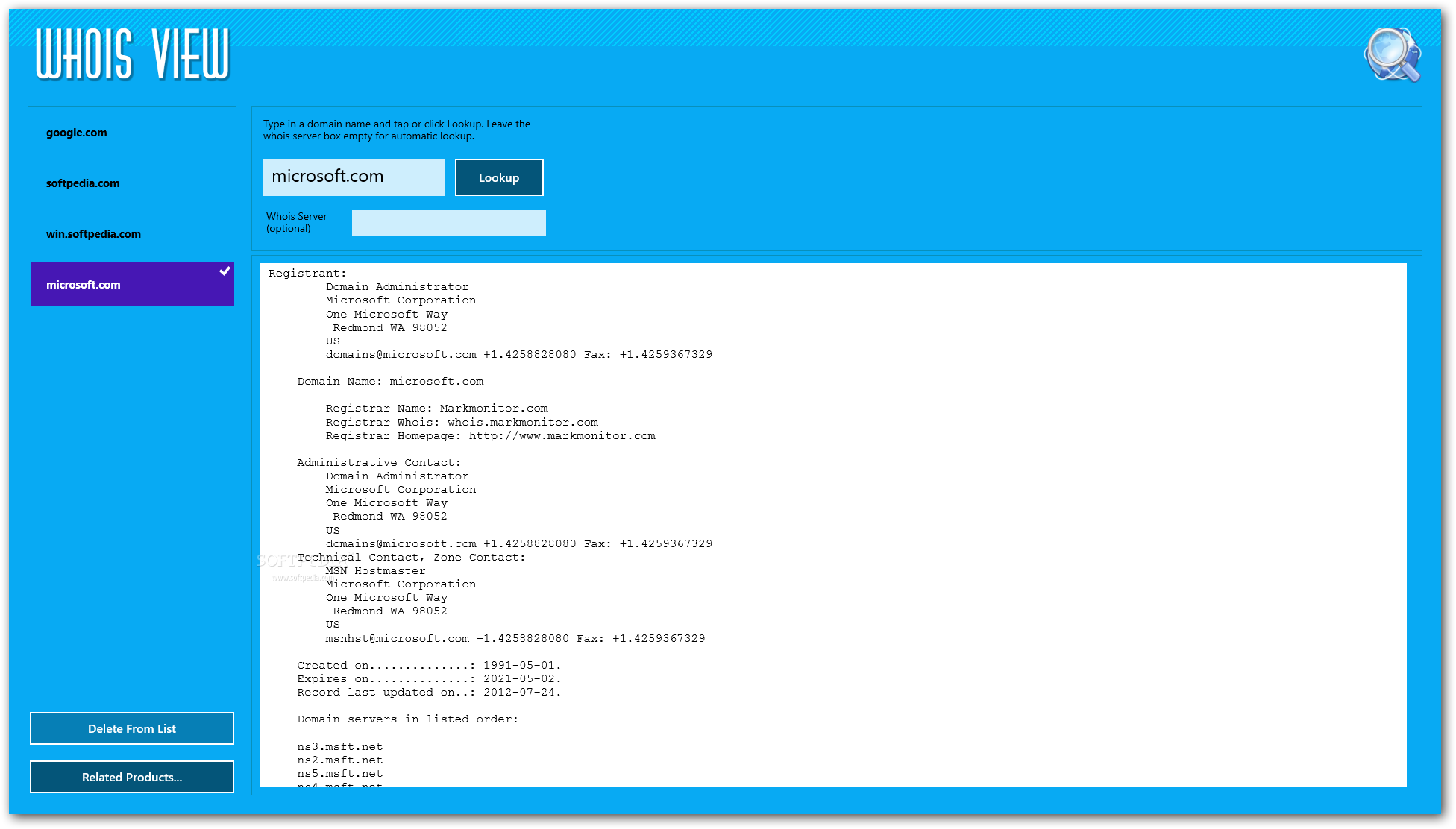This screenshot has width=1456, height=829.
Task: Click ns5.msft.net server entry
Action: click(x=339, y=774)
